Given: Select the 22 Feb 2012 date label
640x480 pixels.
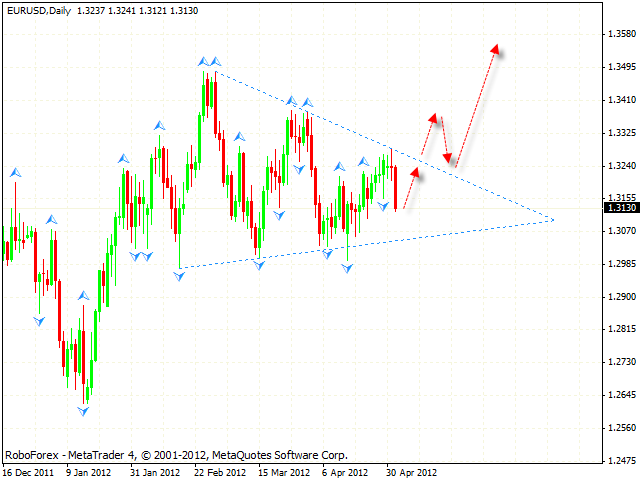Looking at the screenshot, I should click(x=217, y=470).
